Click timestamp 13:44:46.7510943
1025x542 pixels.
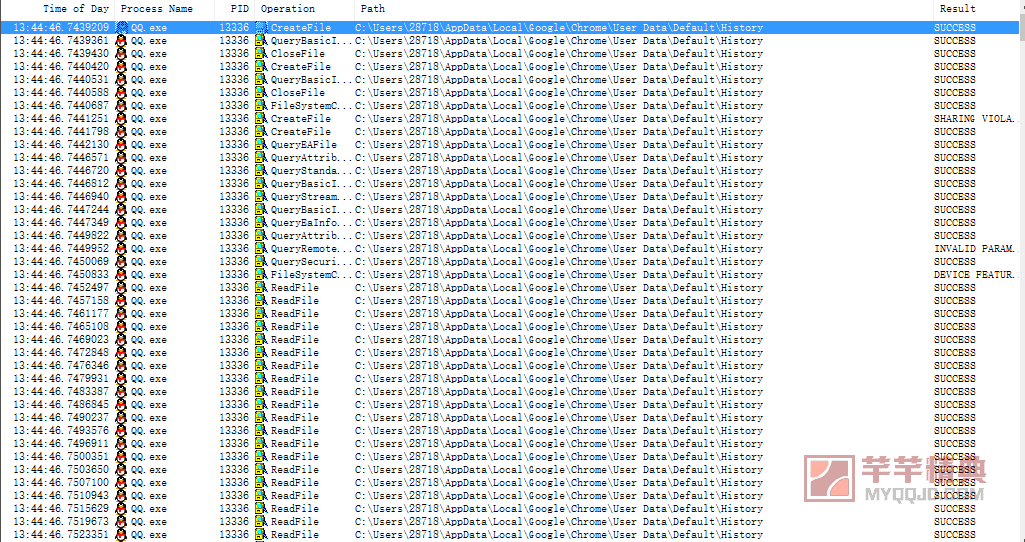(61, 496)
